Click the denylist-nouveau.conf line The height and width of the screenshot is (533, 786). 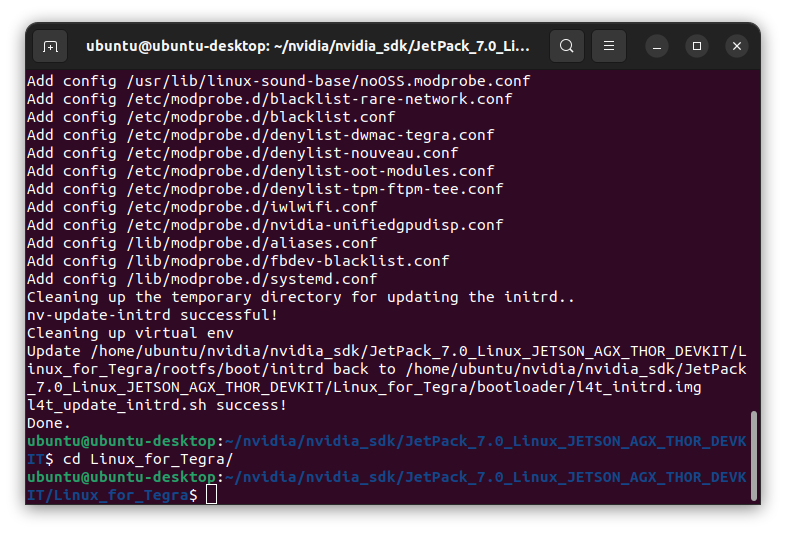243,153
